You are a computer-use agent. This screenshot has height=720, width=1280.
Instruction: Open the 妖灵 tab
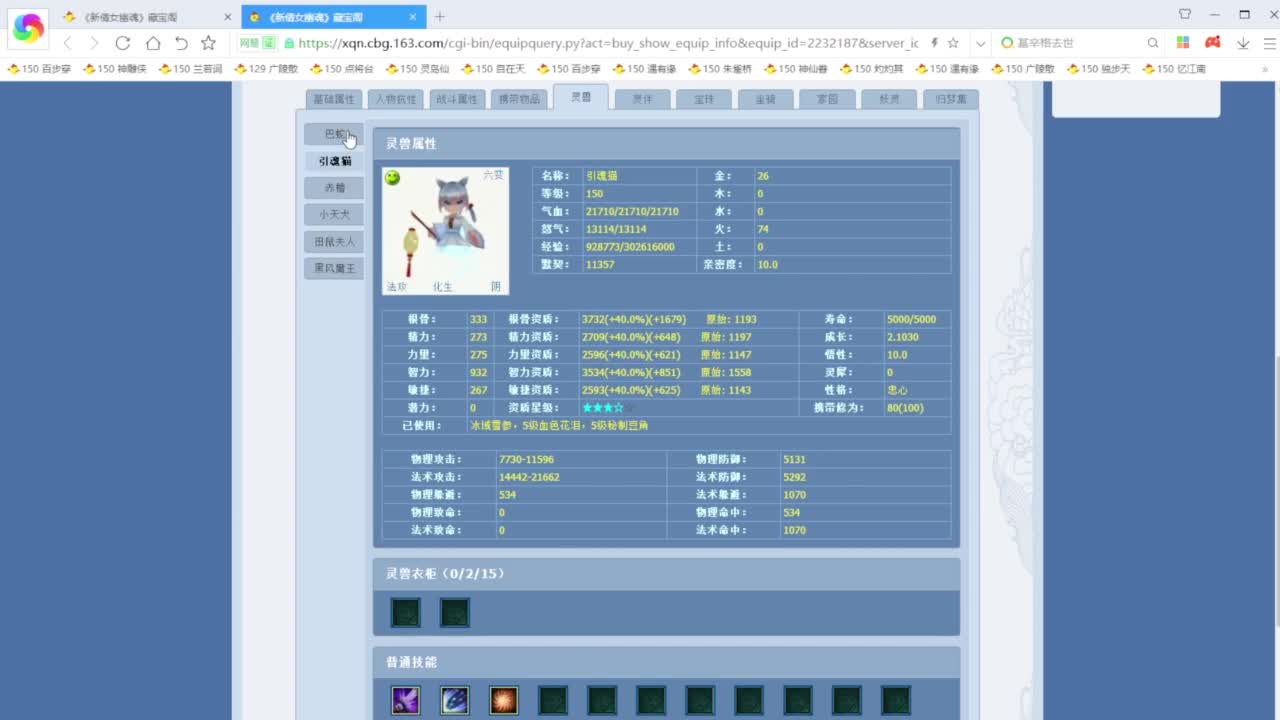tap(889, 99)
